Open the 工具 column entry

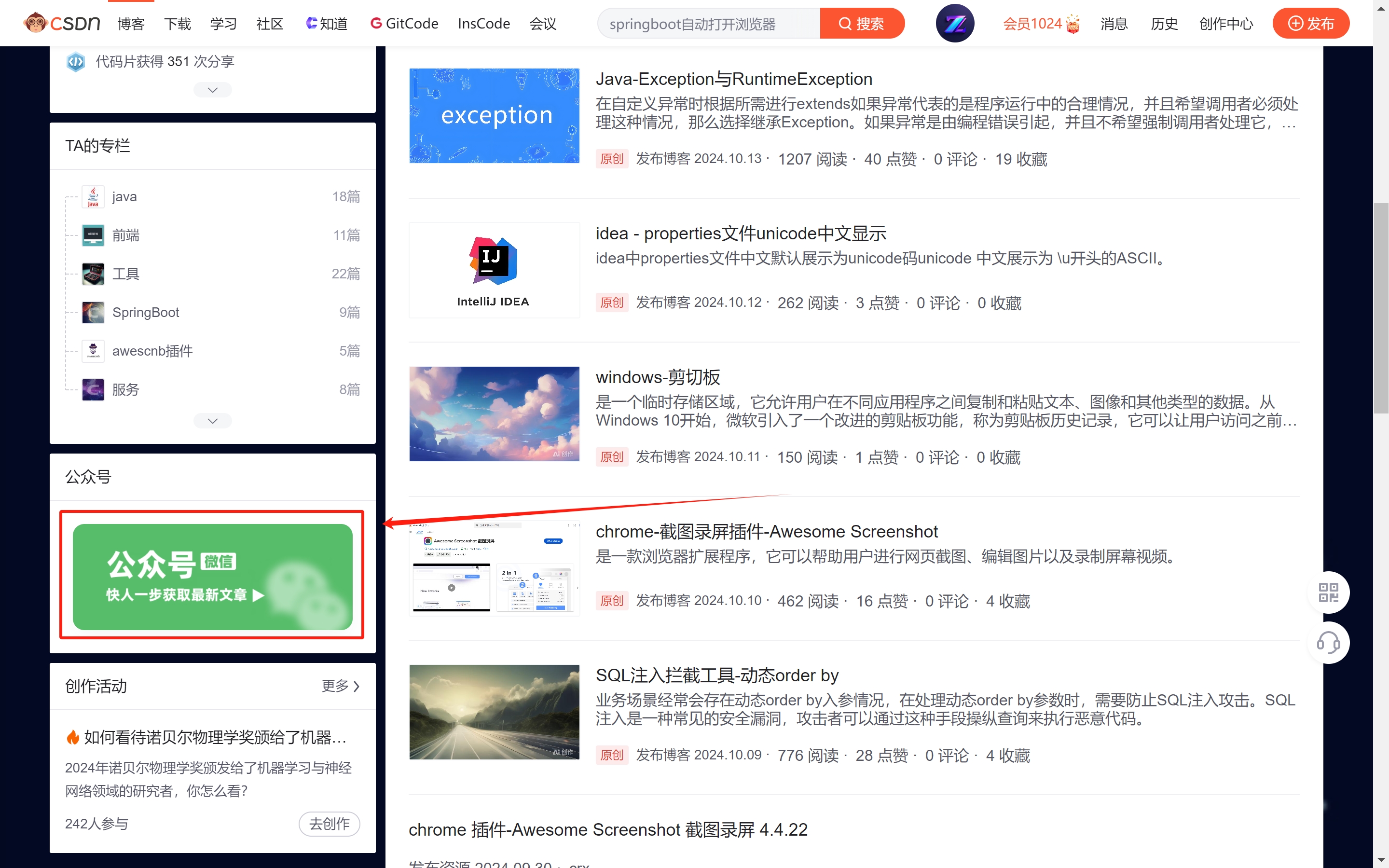[126, 274]
